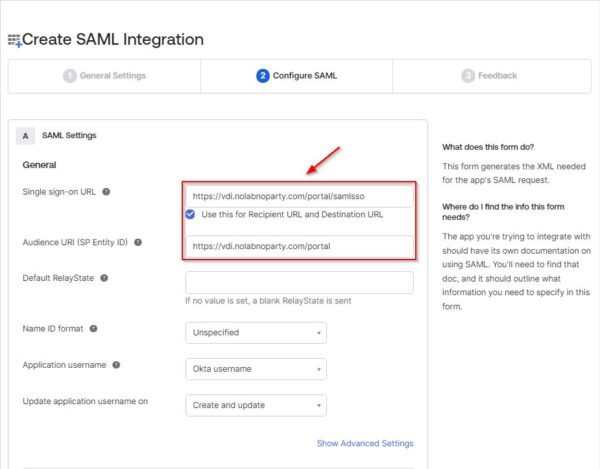The width and height of the screenshot is (600, 469).
Task: Click the Default RelayState input field
Action: point(299,282)
